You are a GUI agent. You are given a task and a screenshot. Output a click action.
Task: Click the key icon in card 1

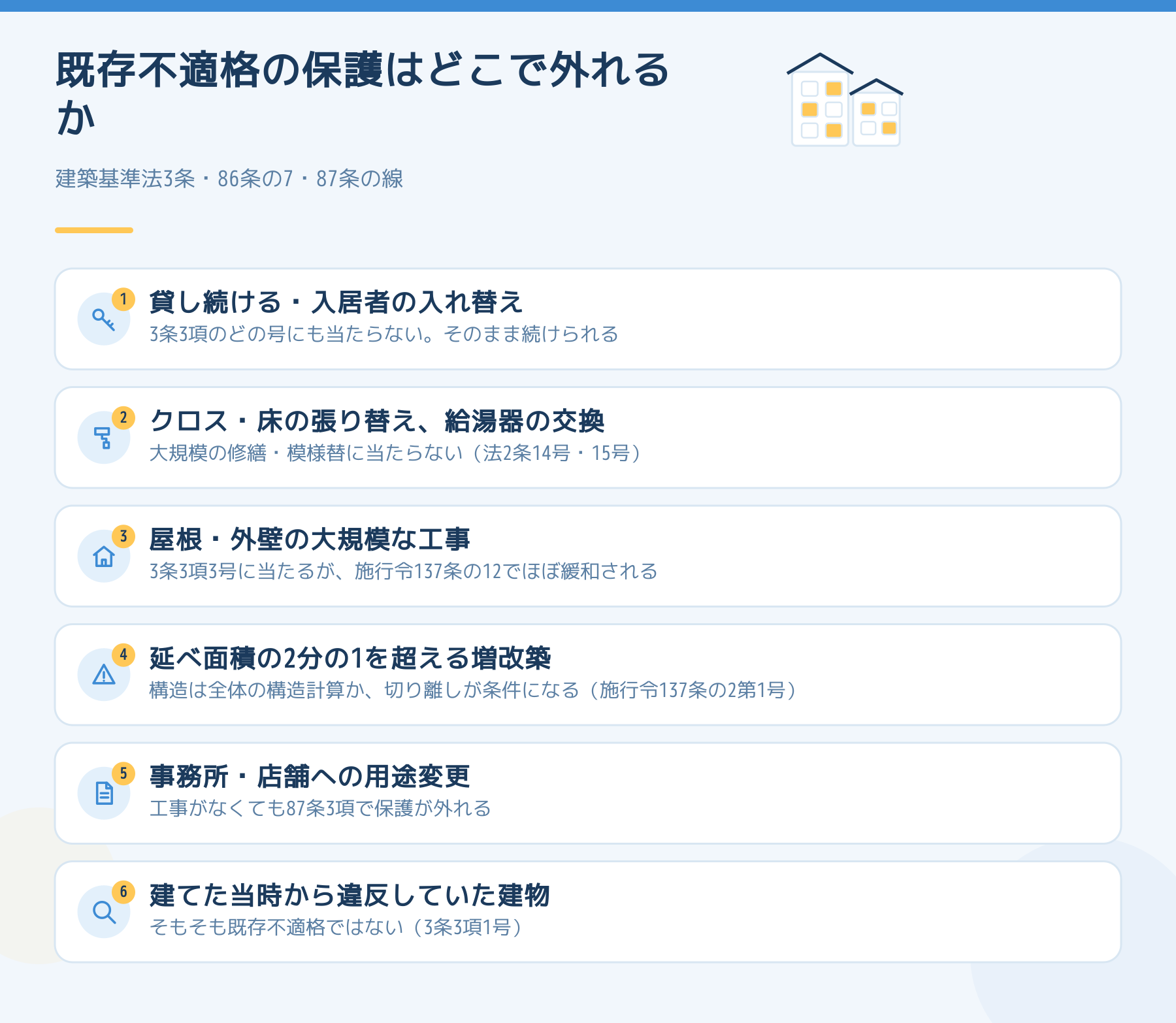103,319
